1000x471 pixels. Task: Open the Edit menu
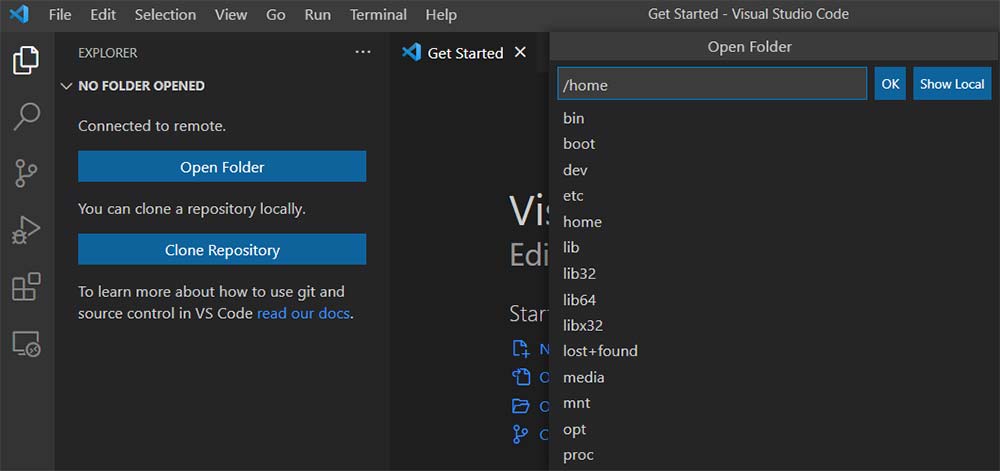103,14
